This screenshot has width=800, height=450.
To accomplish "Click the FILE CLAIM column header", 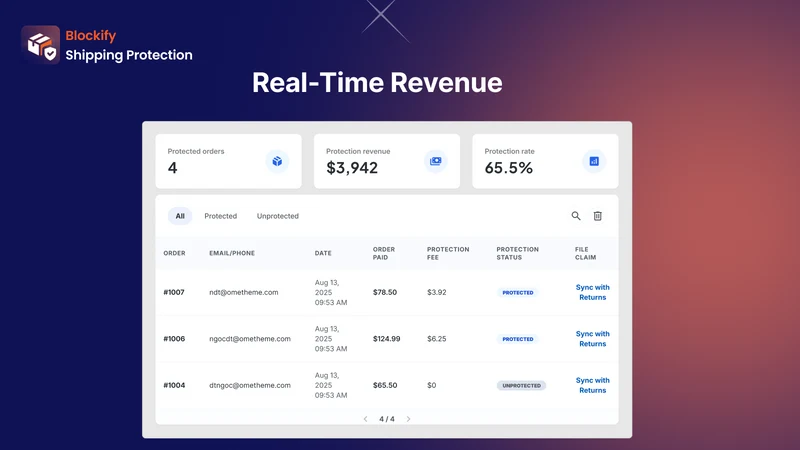I will (x=585, y=253).
